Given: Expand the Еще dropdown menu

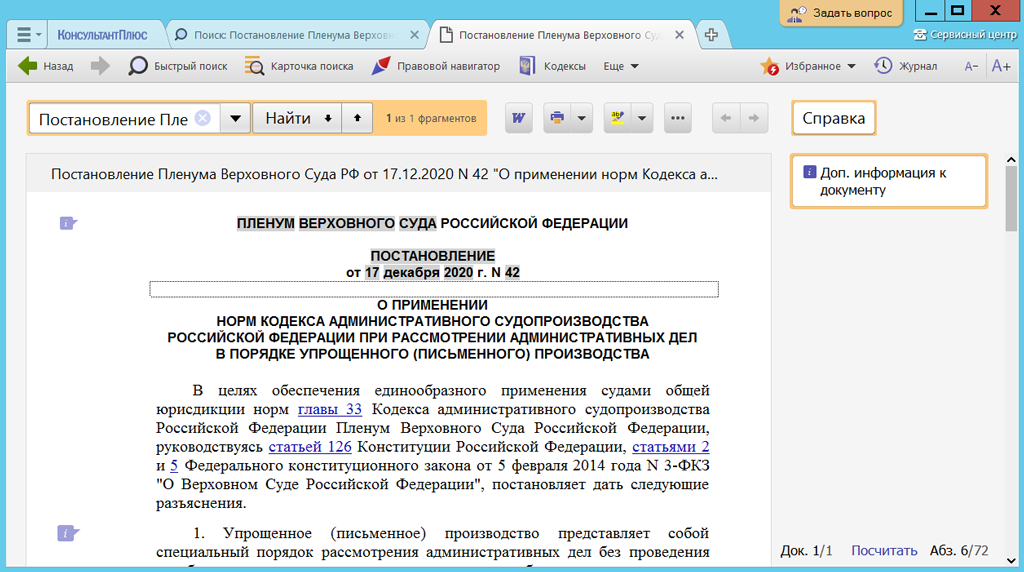Looking at the screenshot, I should pyautogui.click(x=620, y=66).
